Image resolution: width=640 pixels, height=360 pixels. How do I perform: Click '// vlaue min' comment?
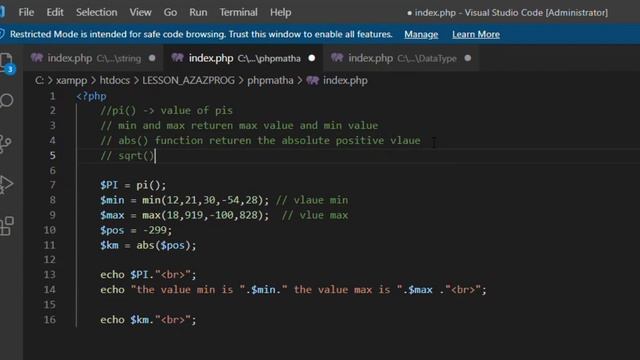coord(312,200)
